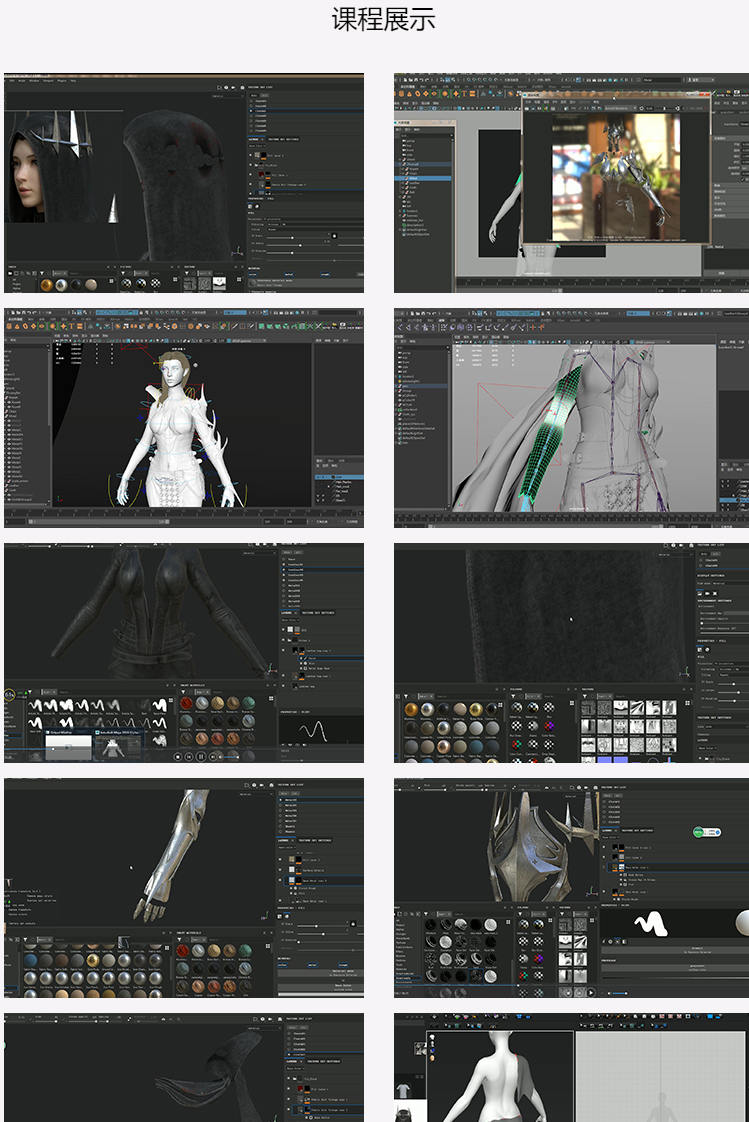Click the white brush stroke preview in the helmet screenshot

tap(651, 923)
